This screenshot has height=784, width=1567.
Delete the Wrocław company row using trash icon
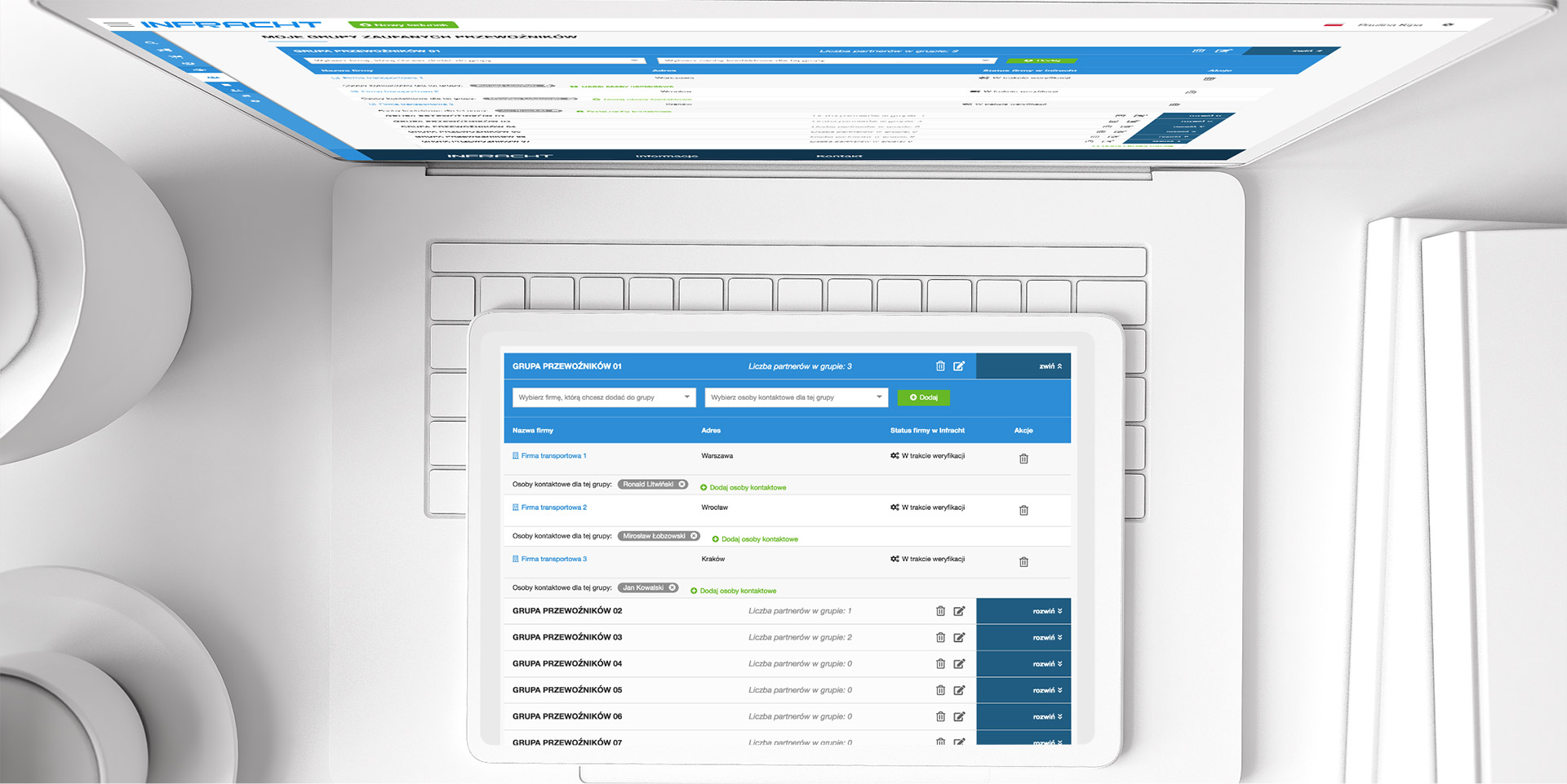tap(1023, 510)
